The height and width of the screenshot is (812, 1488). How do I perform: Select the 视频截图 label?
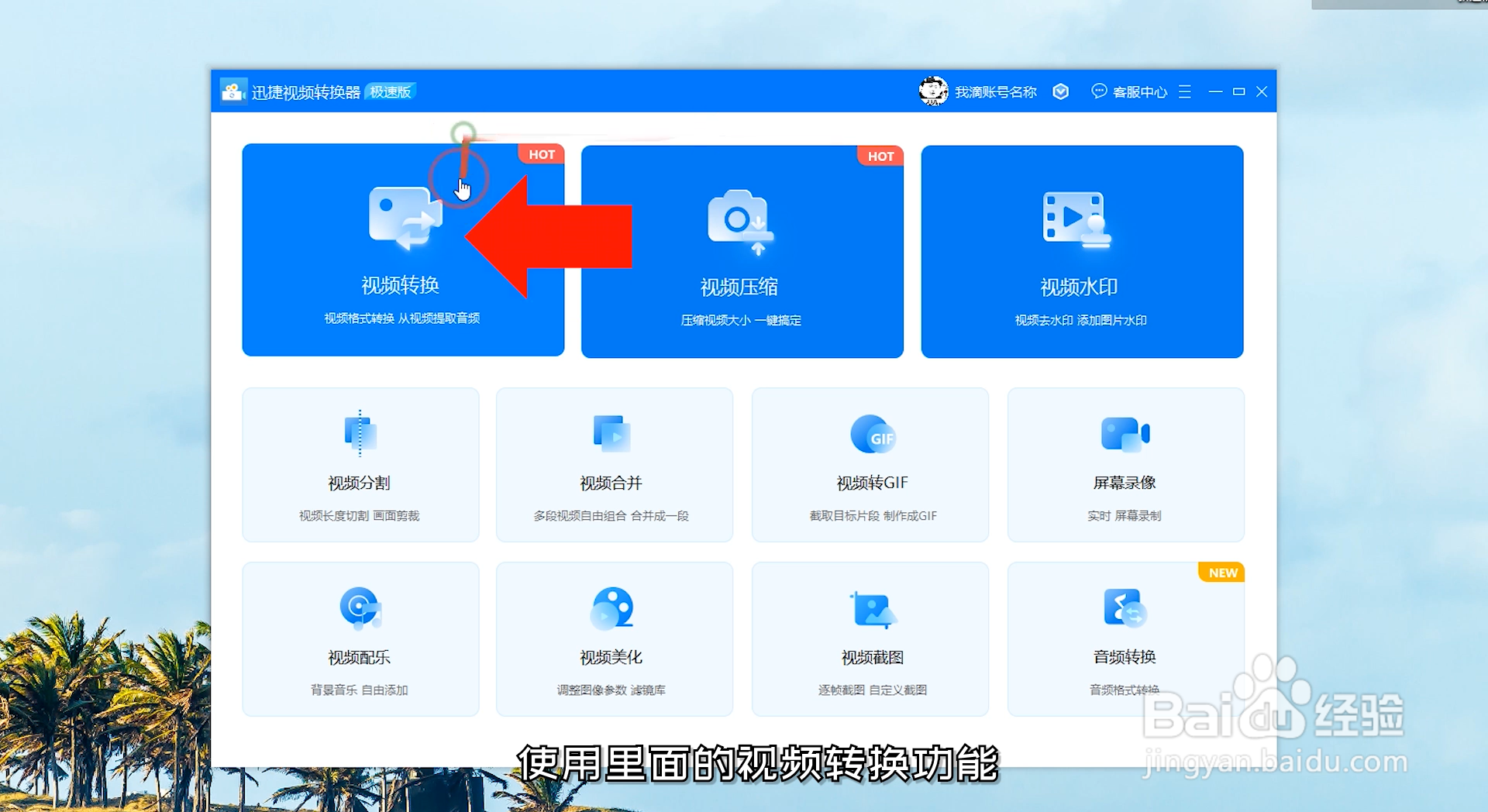(x=873, y=657)
